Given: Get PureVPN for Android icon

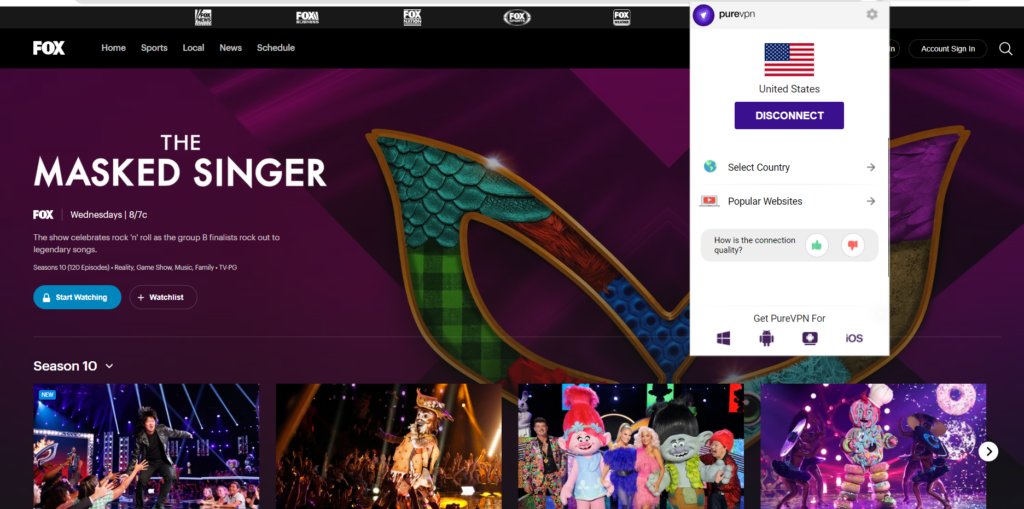Looking at the screenshot, I should pos(766,338).
